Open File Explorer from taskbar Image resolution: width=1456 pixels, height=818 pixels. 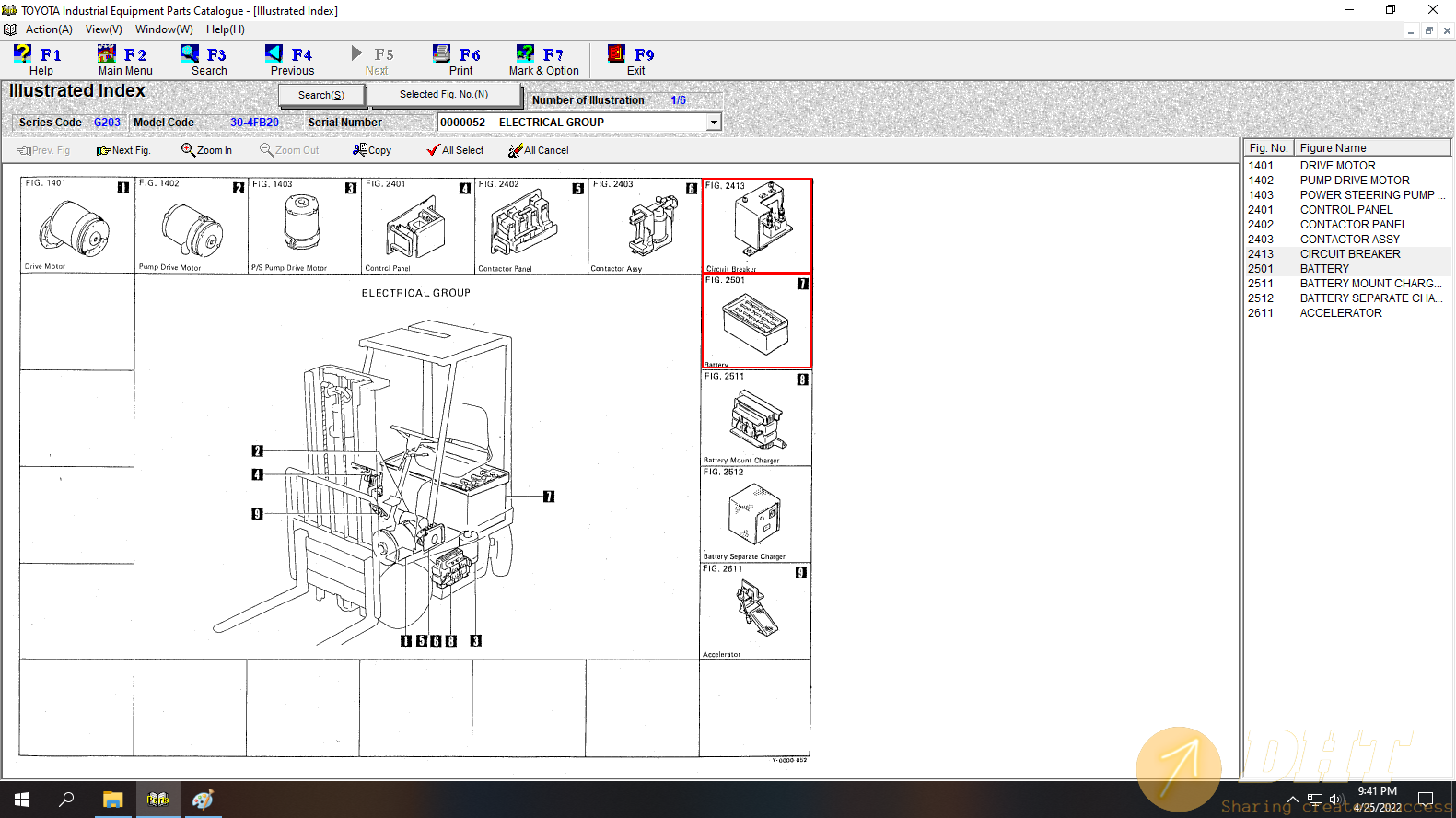pos(112,800)
